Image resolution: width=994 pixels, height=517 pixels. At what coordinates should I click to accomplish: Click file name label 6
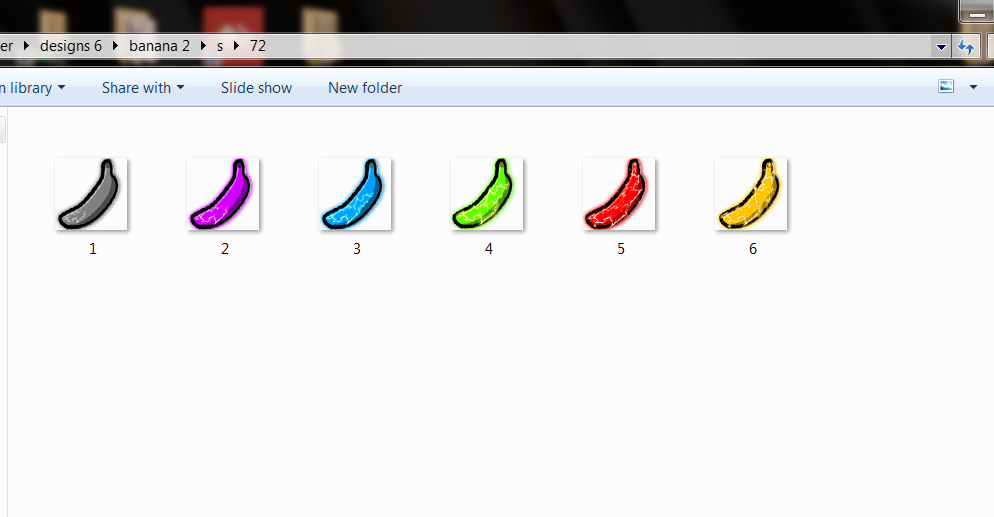coord(752,249)
